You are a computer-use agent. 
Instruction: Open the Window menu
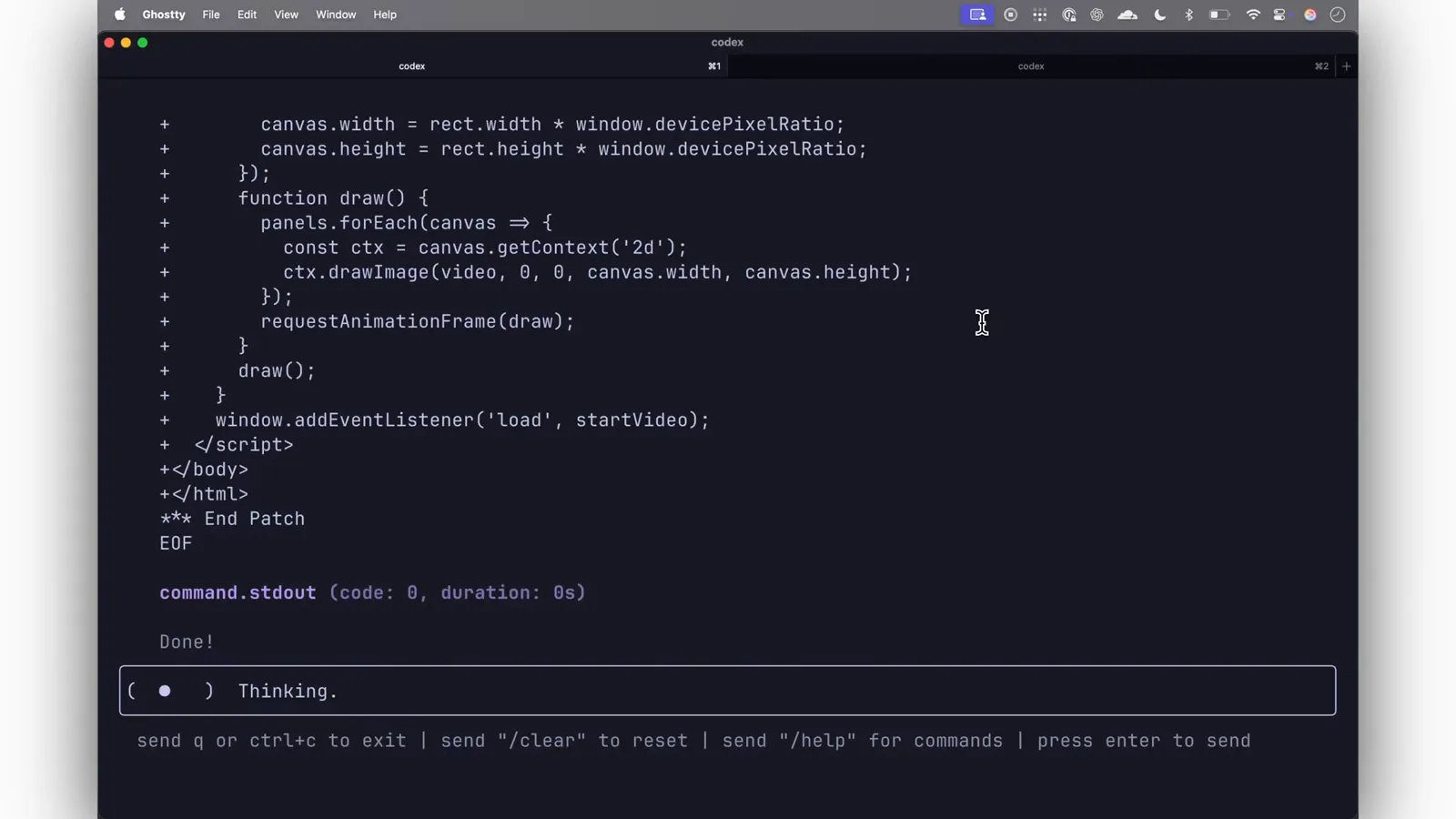click(336, 15)
